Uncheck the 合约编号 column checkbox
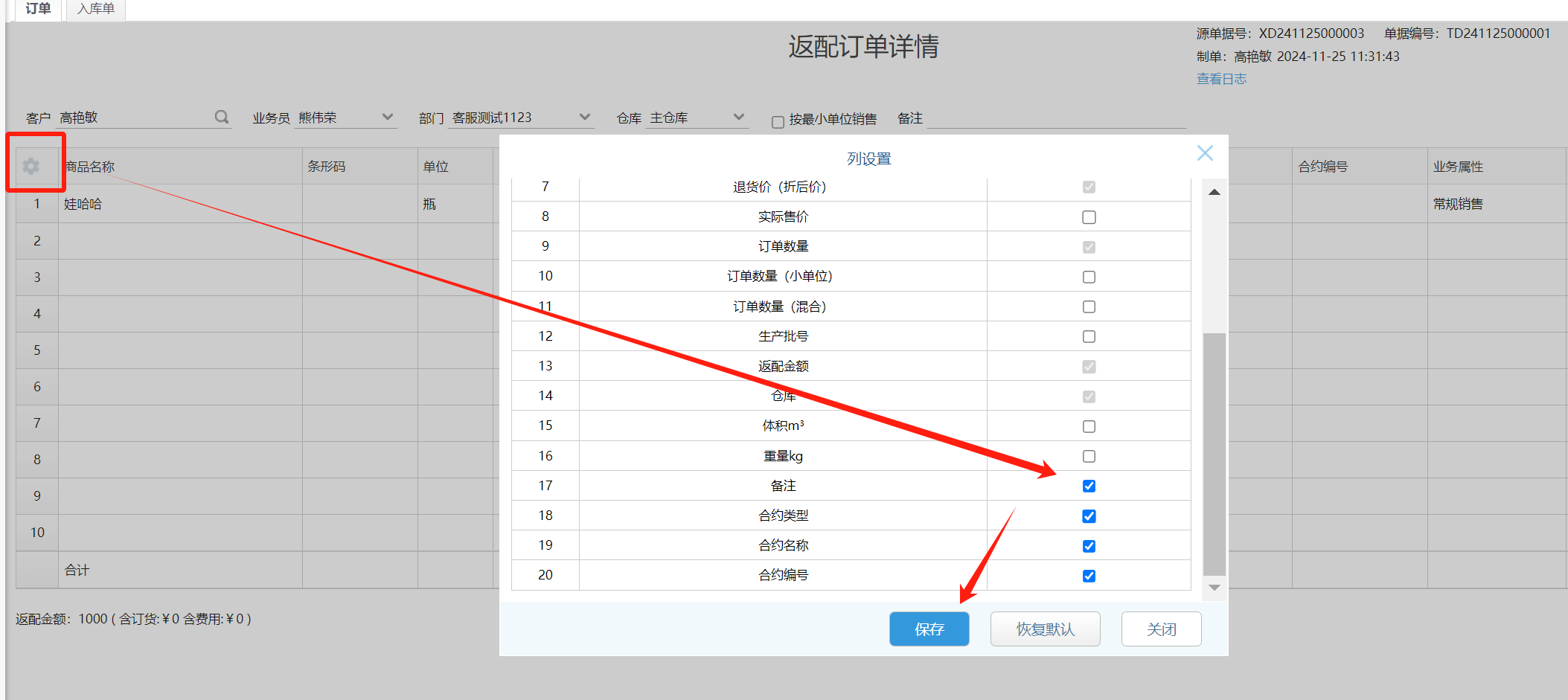The image size is (1568, 700). pos(1089,576)
